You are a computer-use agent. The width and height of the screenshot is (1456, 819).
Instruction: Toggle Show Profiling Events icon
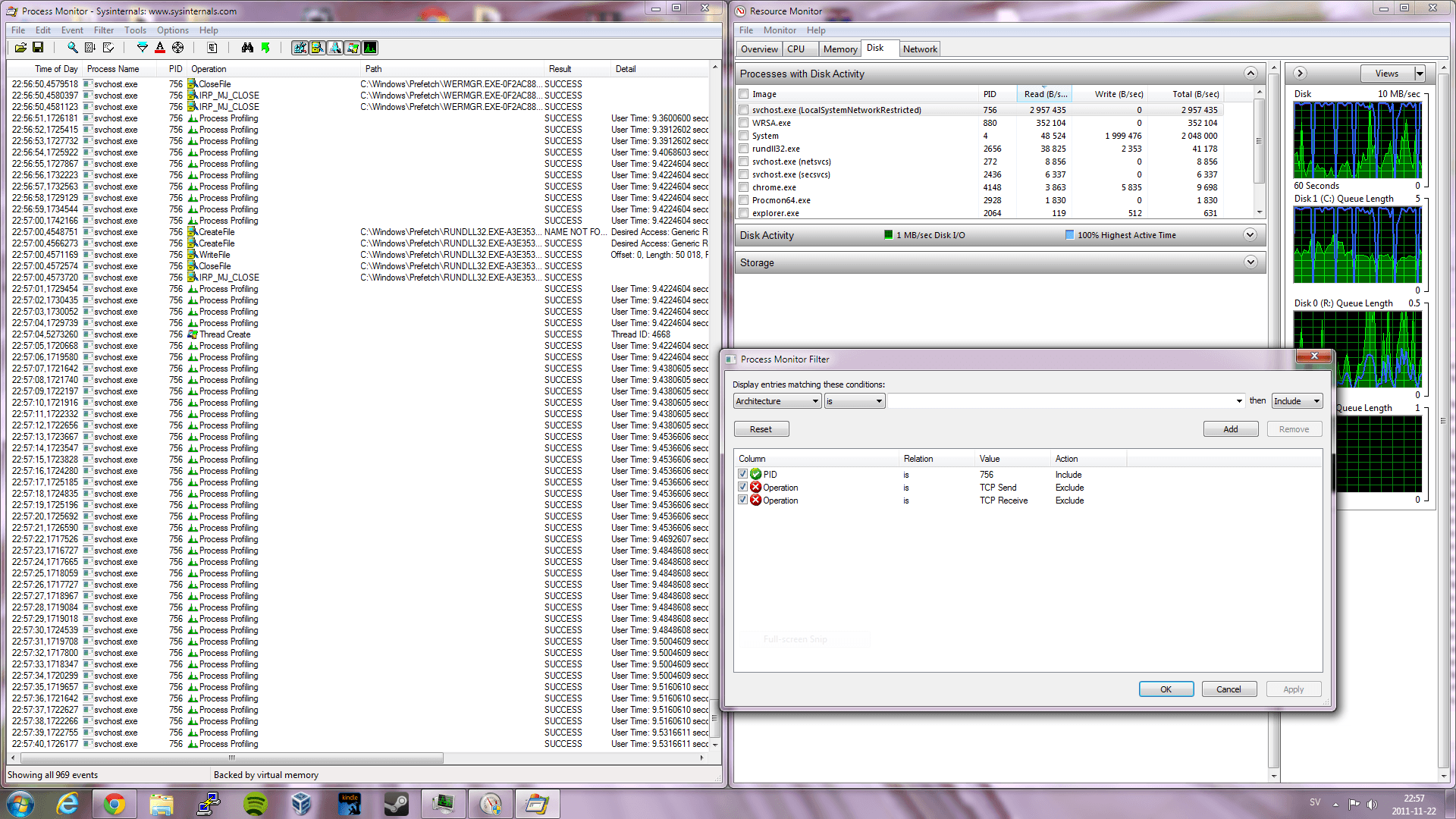coord(370,48)
